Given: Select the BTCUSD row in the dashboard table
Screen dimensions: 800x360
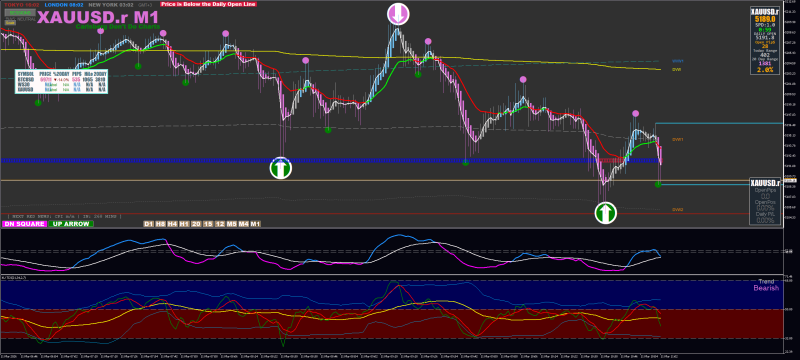Looking at the screenshot, I should (x=61, y=80).
